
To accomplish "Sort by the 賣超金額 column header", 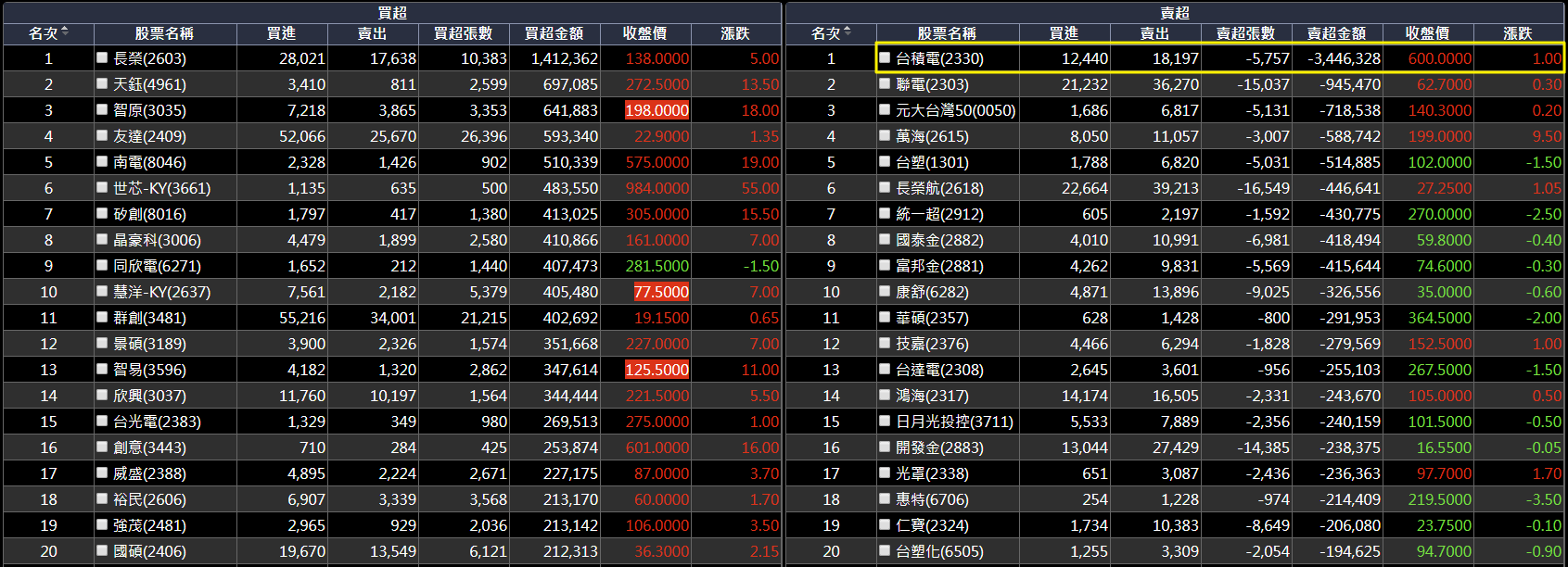I will coord(1337,33).
